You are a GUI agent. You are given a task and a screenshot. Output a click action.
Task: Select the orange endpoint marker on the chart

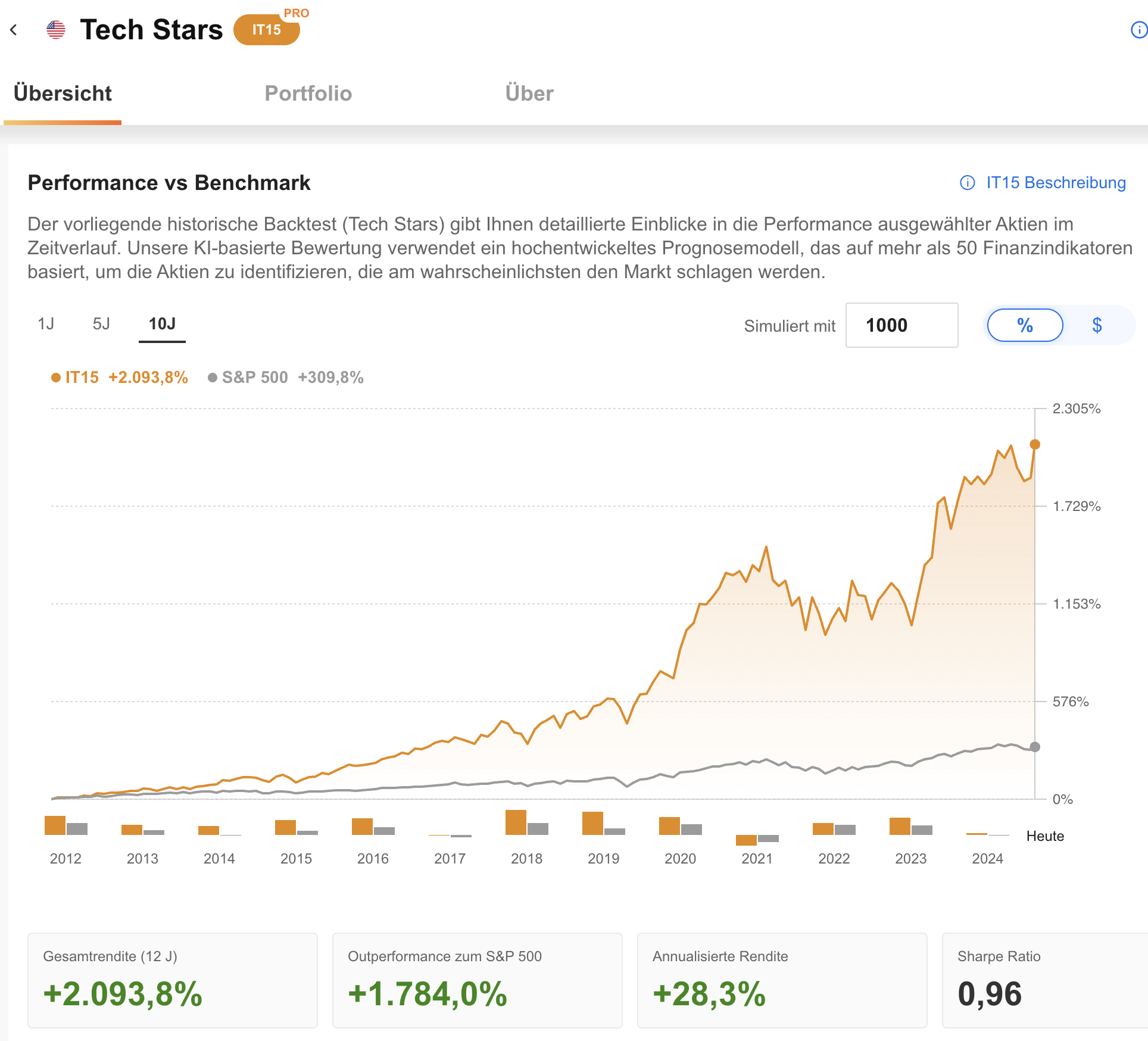(1034, 444)
